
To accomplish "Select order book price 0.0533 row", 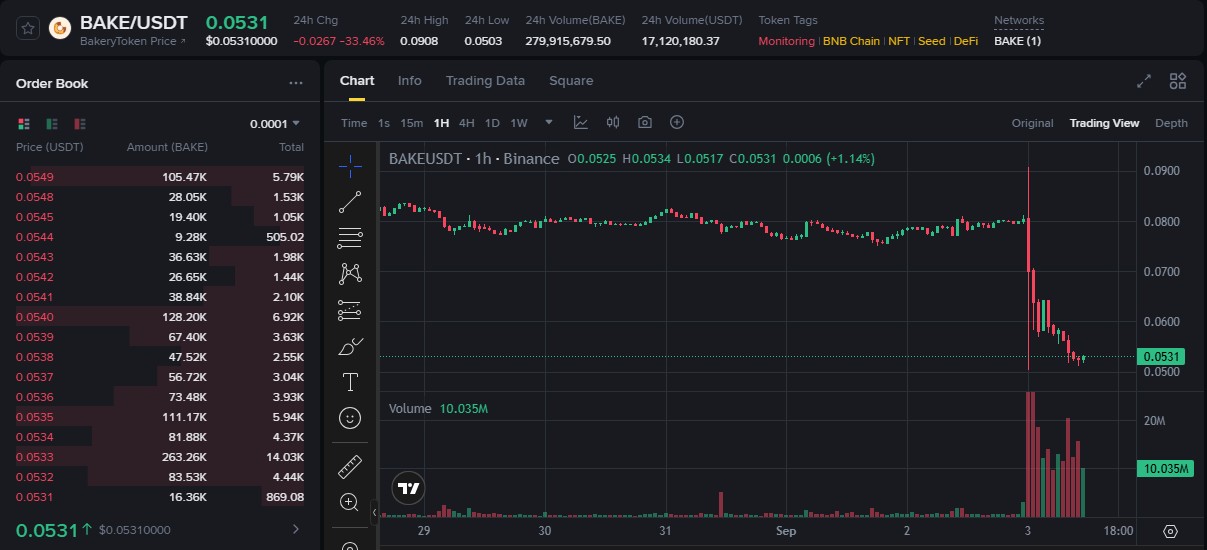I will click(160, 457).
